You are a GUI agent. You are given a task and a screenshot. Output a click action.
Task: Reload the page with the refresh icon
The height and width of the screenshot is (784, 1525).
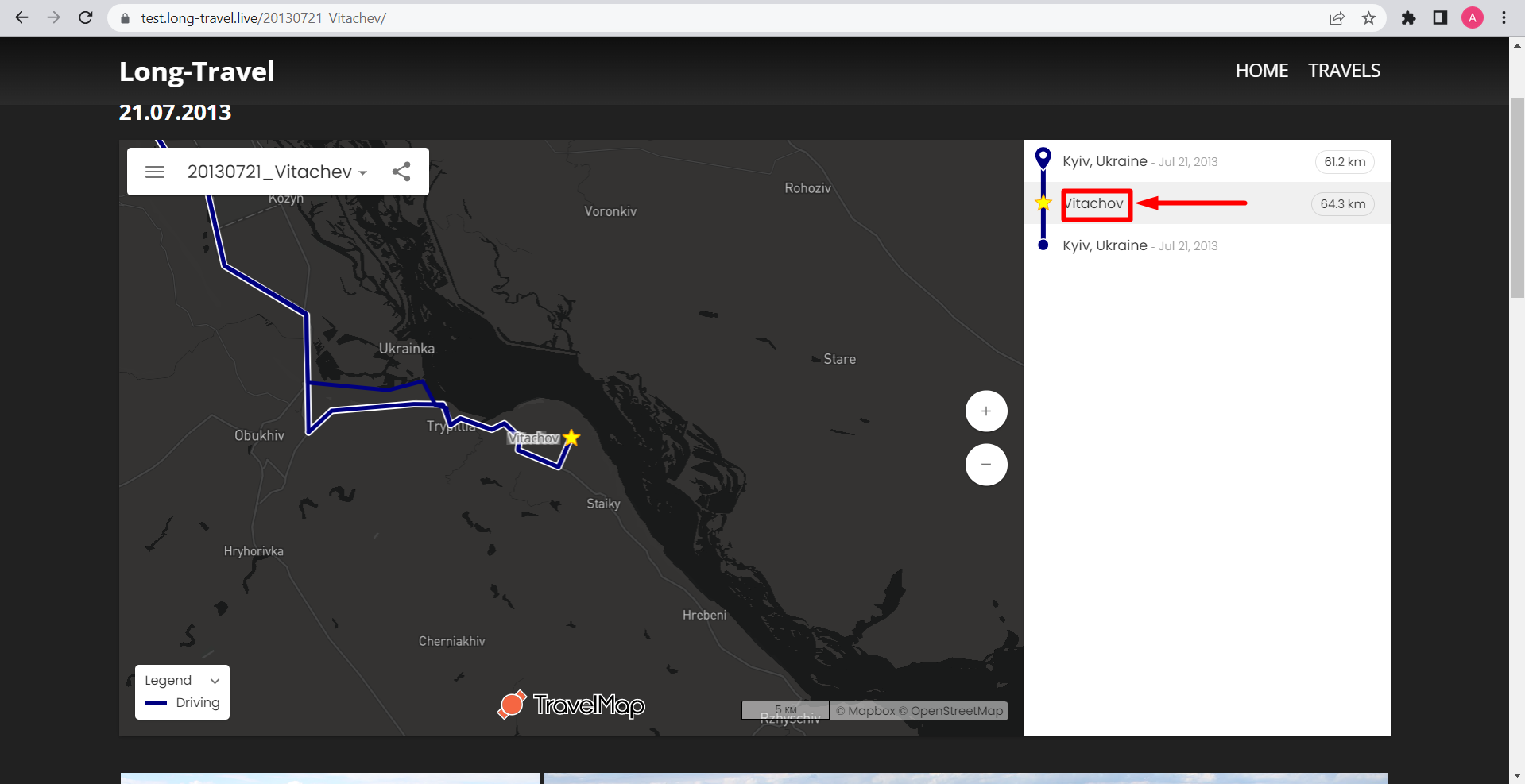click(x=86, y=17)
